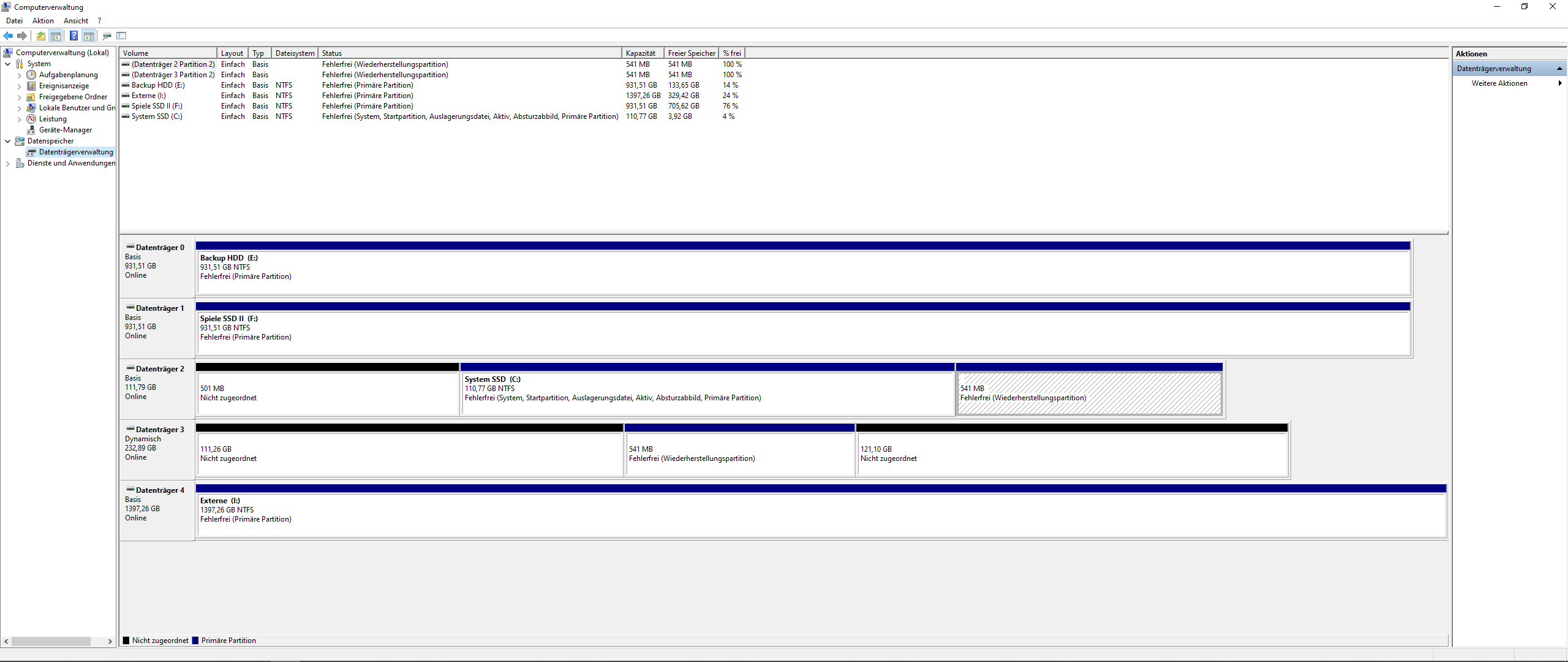
Task: Click the Up One Level folder icon
Action: 41,36
